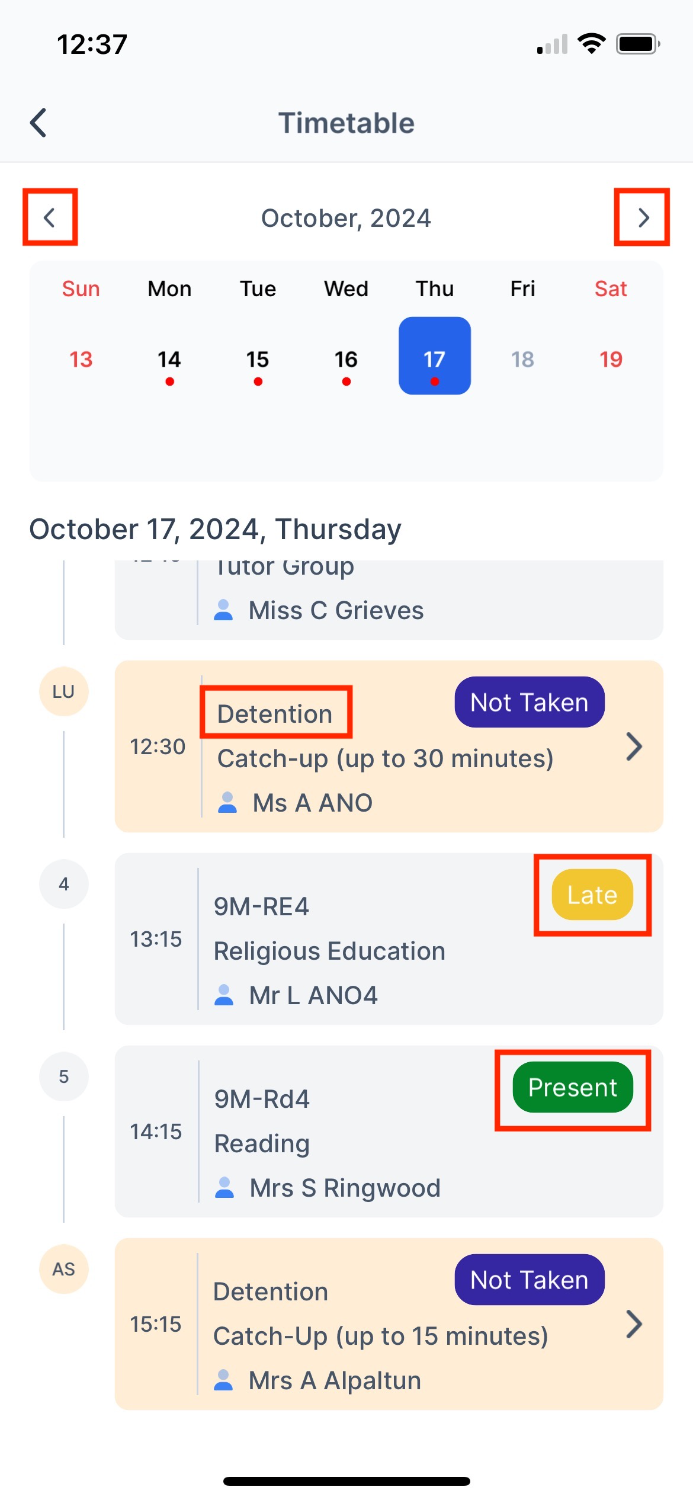Go to previous month with left chevron
Viewport: 693px width, 1500px height.
[x=50, y=218]
